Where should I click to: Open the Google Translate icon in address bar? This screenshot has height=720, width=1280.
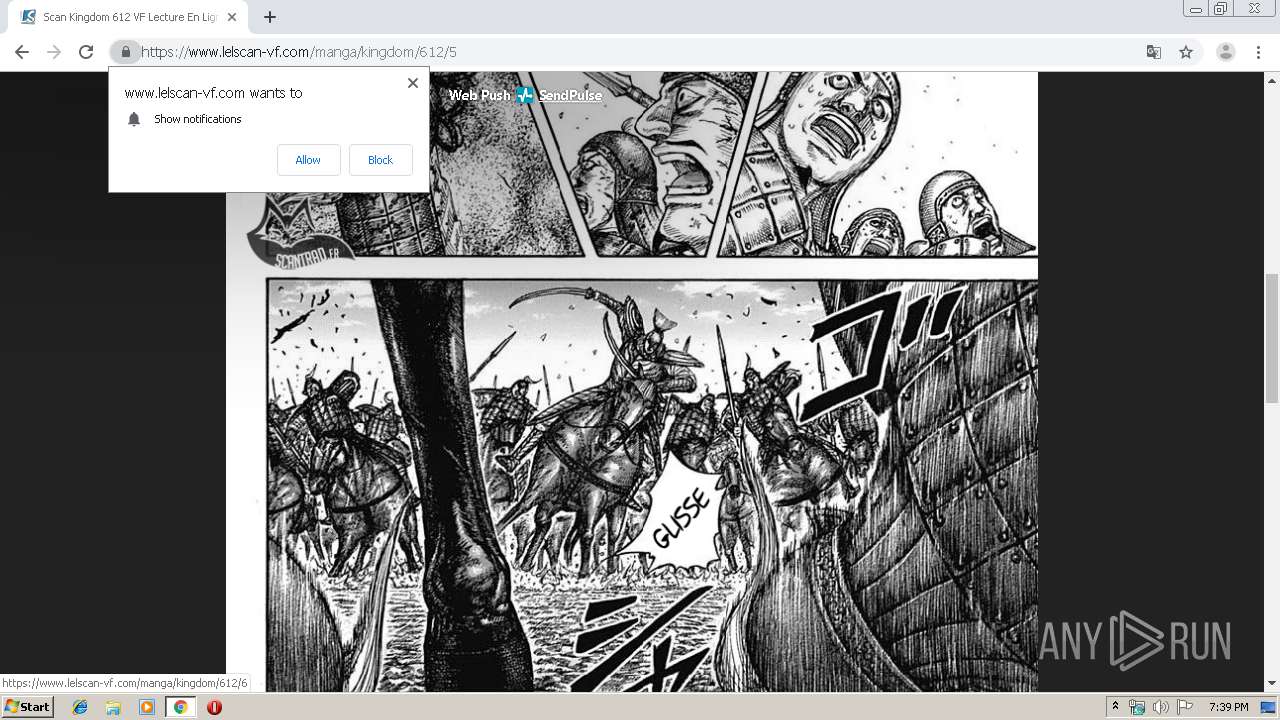pyautogui.click(x=1154, y=52)
